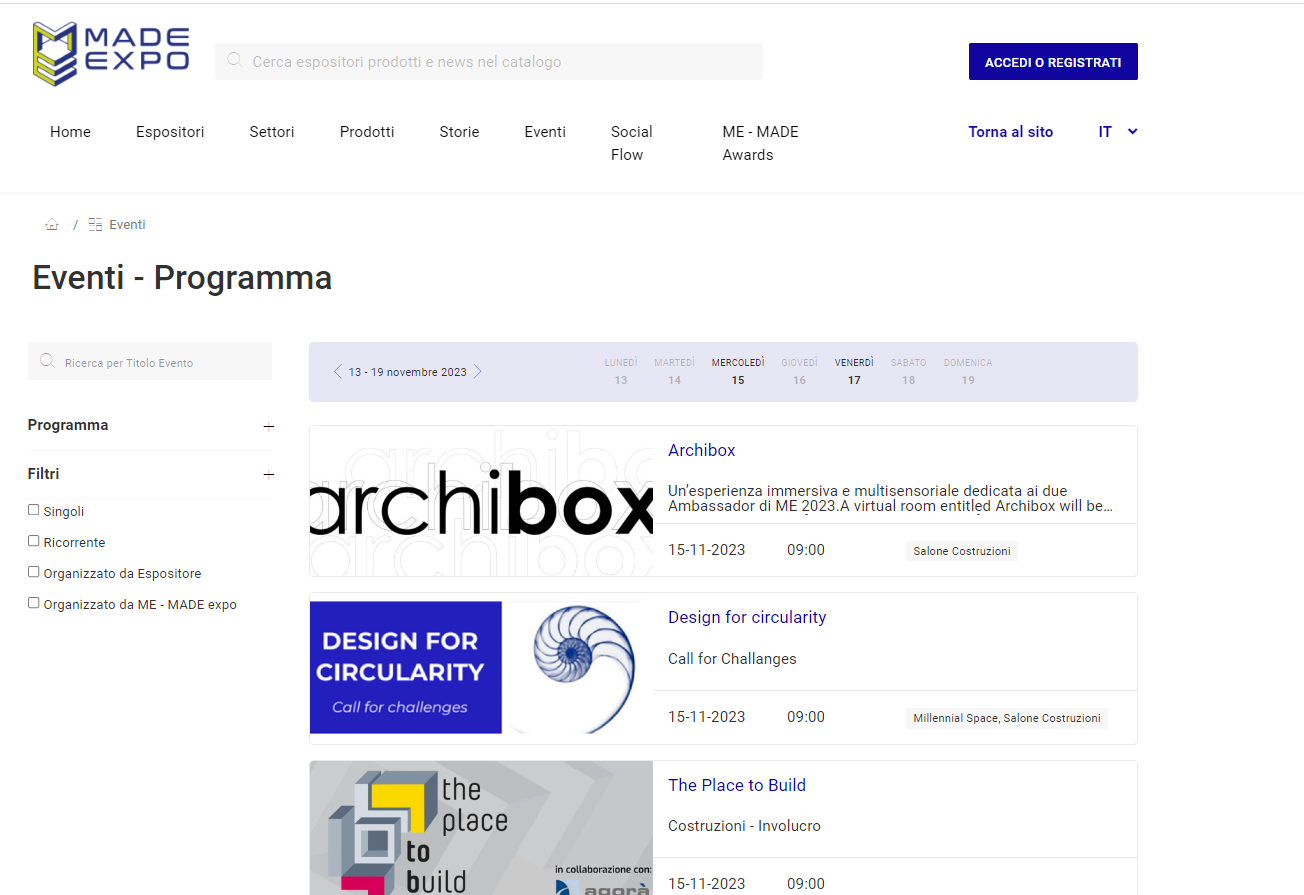Click the Costruzioni - Involucro subtitle
Viewport: 1304px width, 895px height.
tap(744, 826)
